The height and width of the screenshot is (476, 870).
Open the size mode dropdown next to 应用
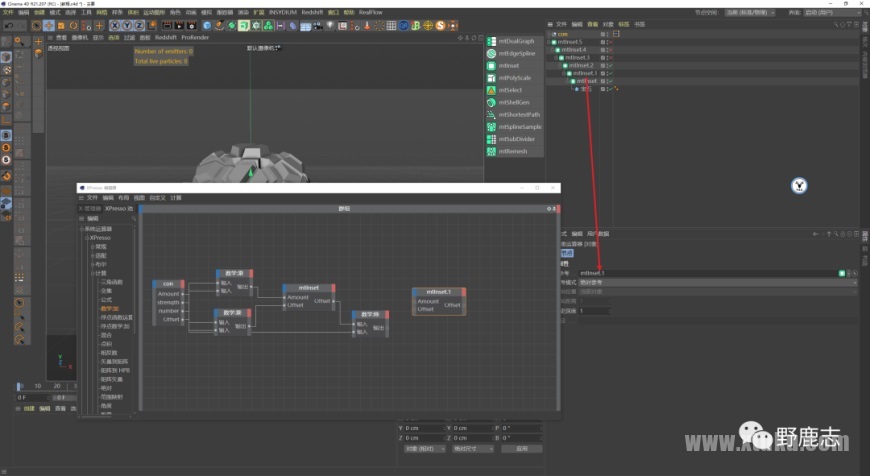[473, 448]
